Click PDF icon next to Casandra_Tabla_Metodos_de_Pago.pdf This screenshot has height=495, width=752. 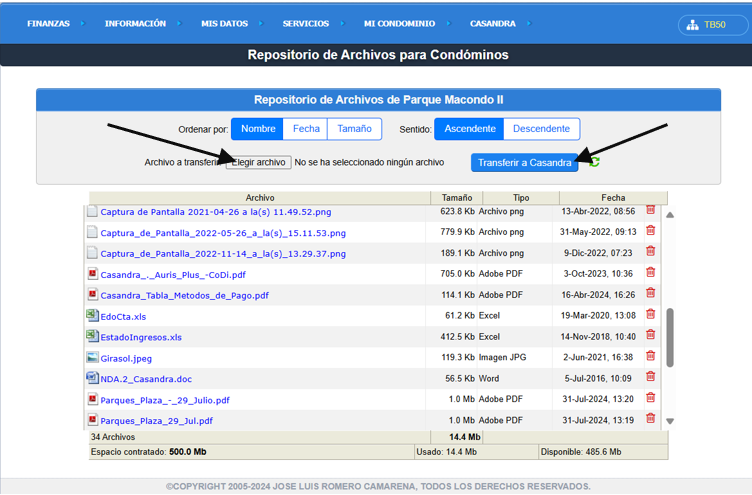pyautogui.click(x=93, y=295)
